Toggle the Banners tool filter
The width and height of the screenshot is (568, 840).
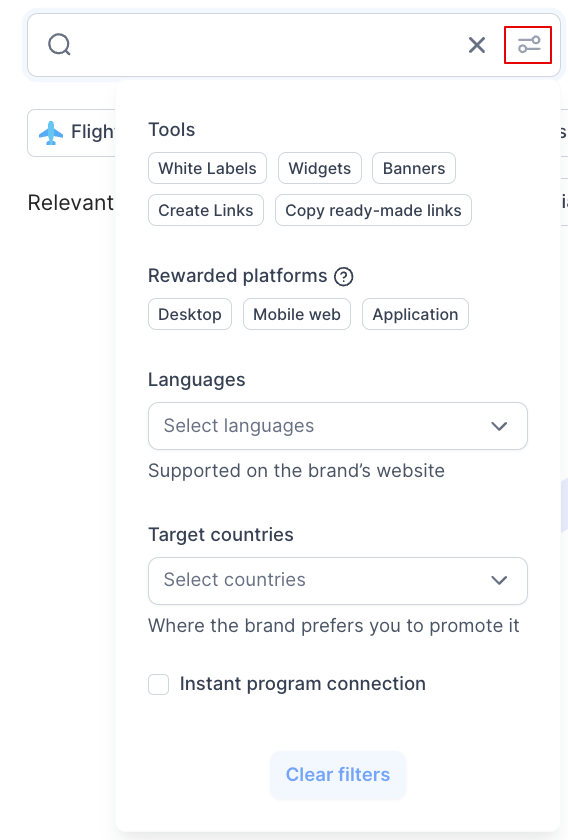coord(414,168)
